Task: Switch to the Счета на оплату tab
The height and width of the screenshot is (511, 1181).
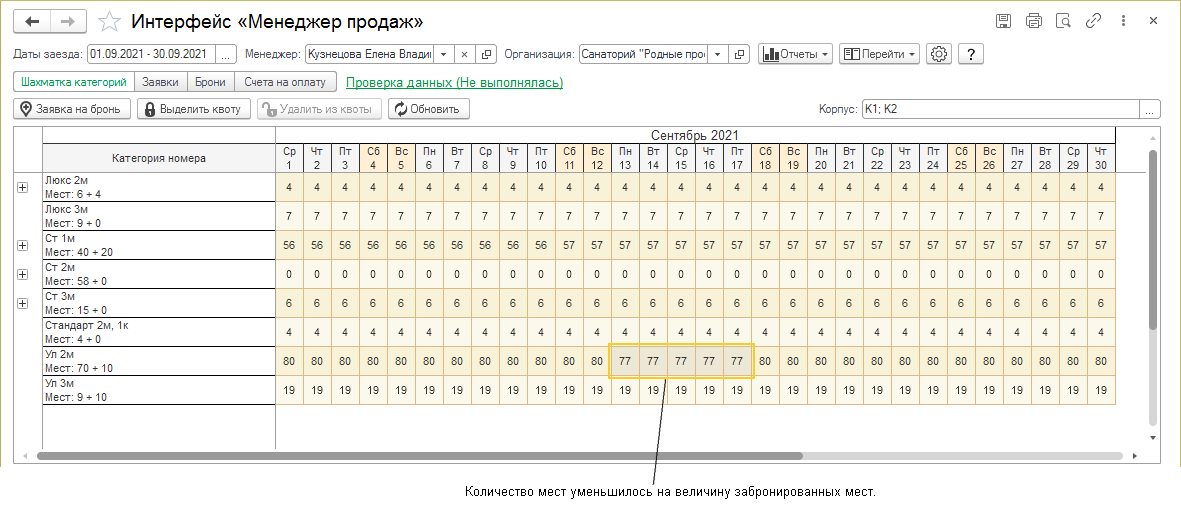Action: 285,81
